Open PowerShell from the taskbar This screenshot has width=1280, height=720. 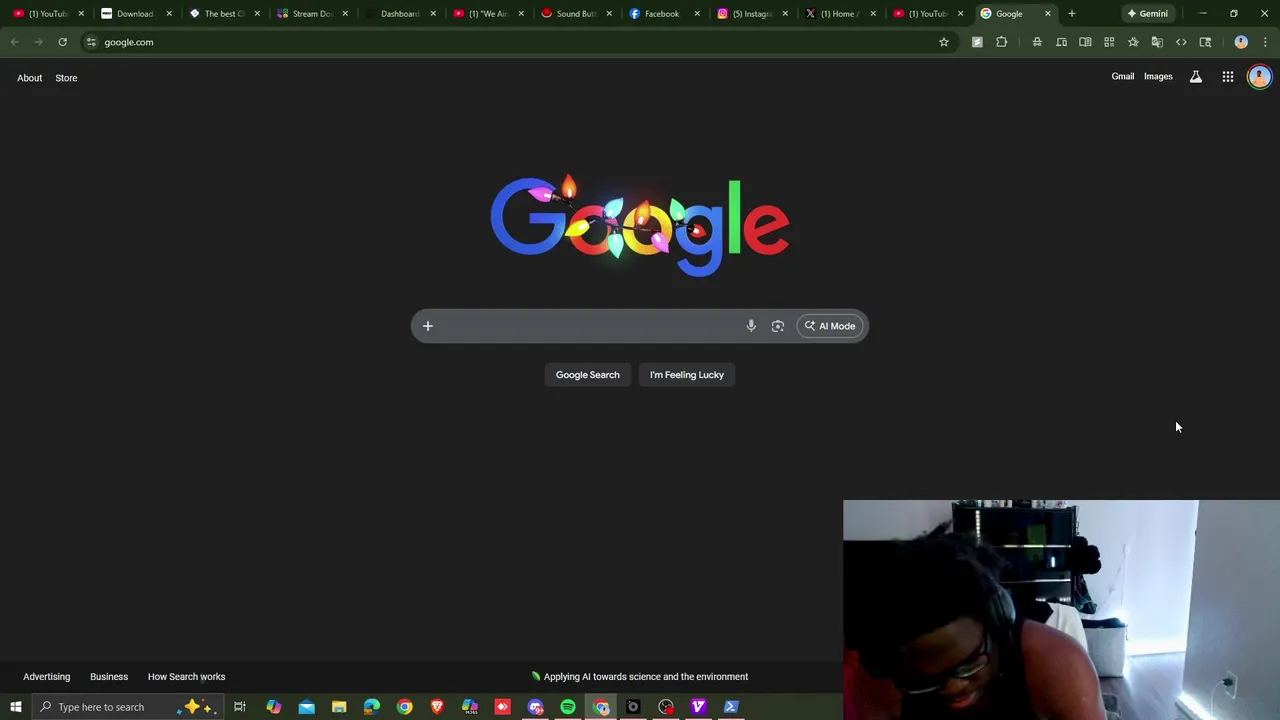pos(731,707)
